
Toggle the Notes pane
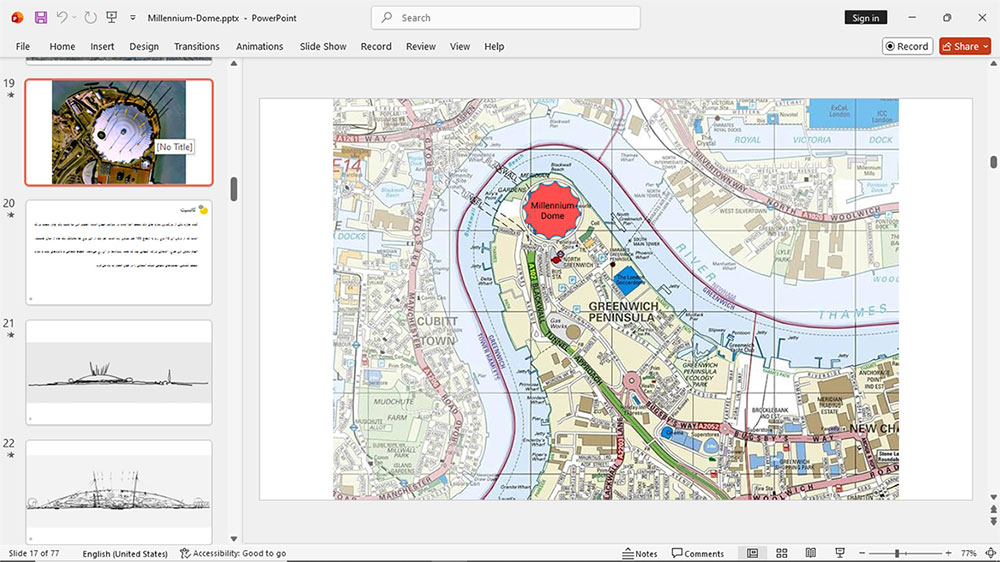tap(640, 553)
